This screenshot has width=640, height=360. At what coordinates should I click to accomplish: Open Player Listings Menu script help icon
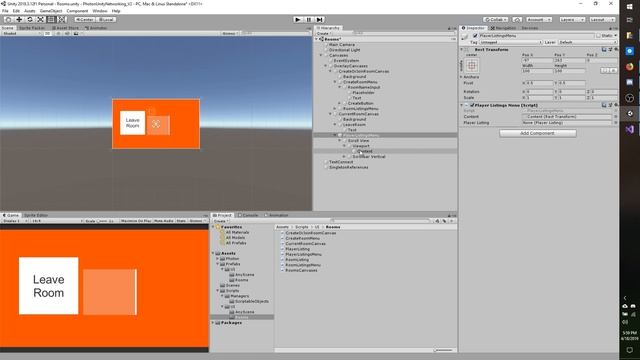[604, 105]
